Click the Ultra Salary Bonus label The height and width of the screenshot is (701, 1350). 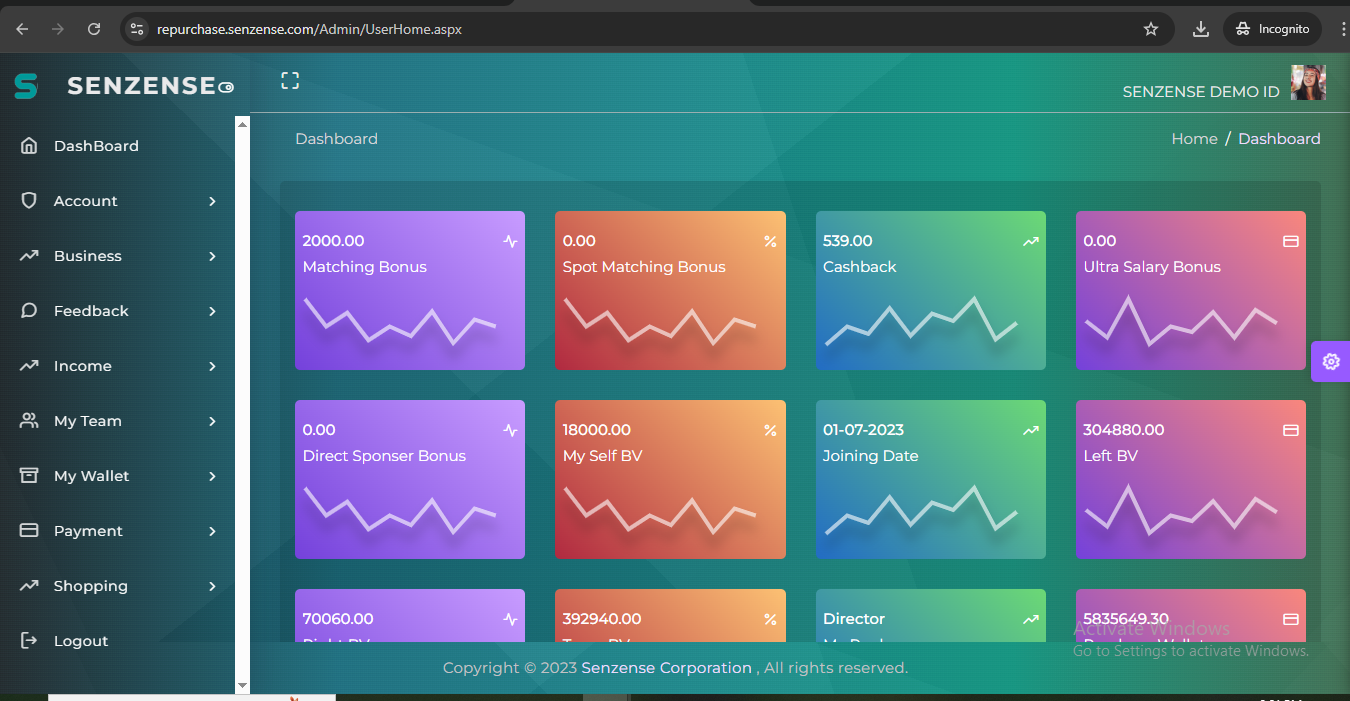click(1152, 267)
